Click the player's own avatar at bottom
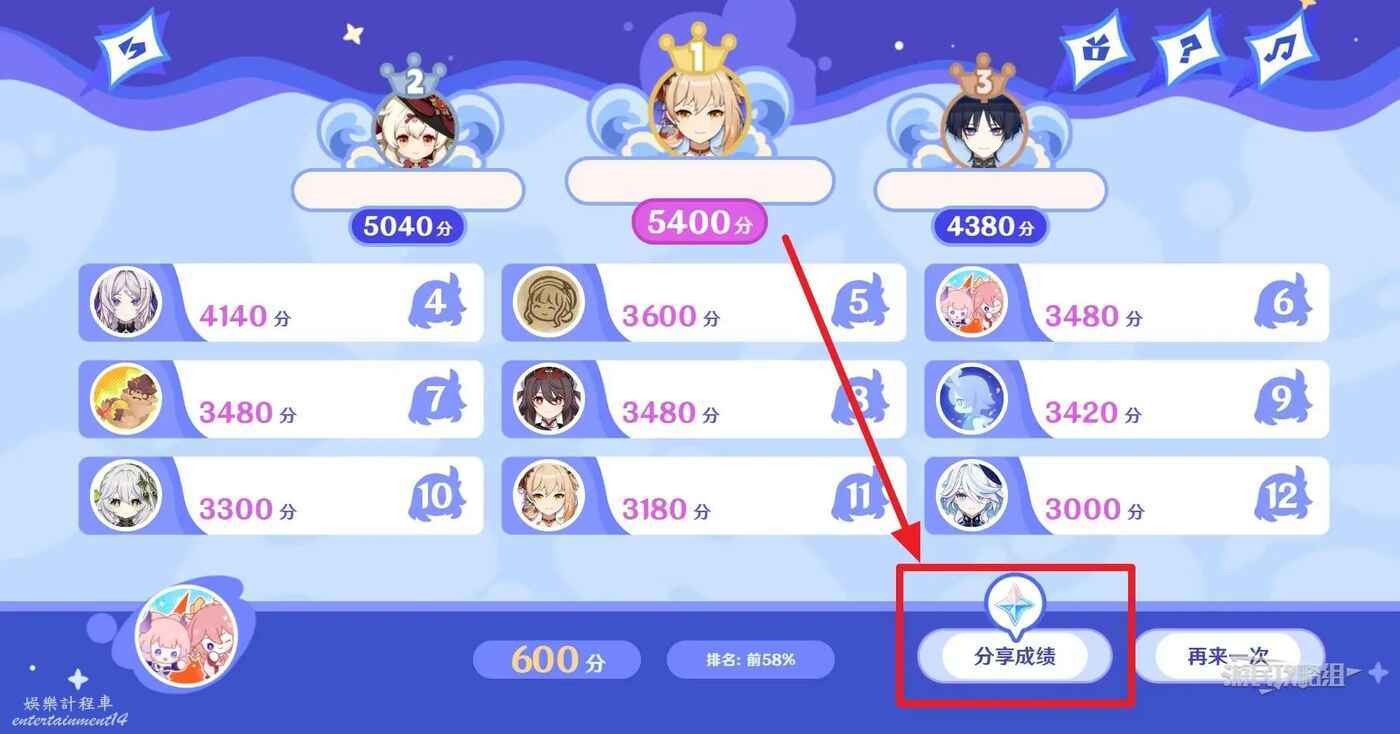This screenshot has width=1400, height=734. 186,636
